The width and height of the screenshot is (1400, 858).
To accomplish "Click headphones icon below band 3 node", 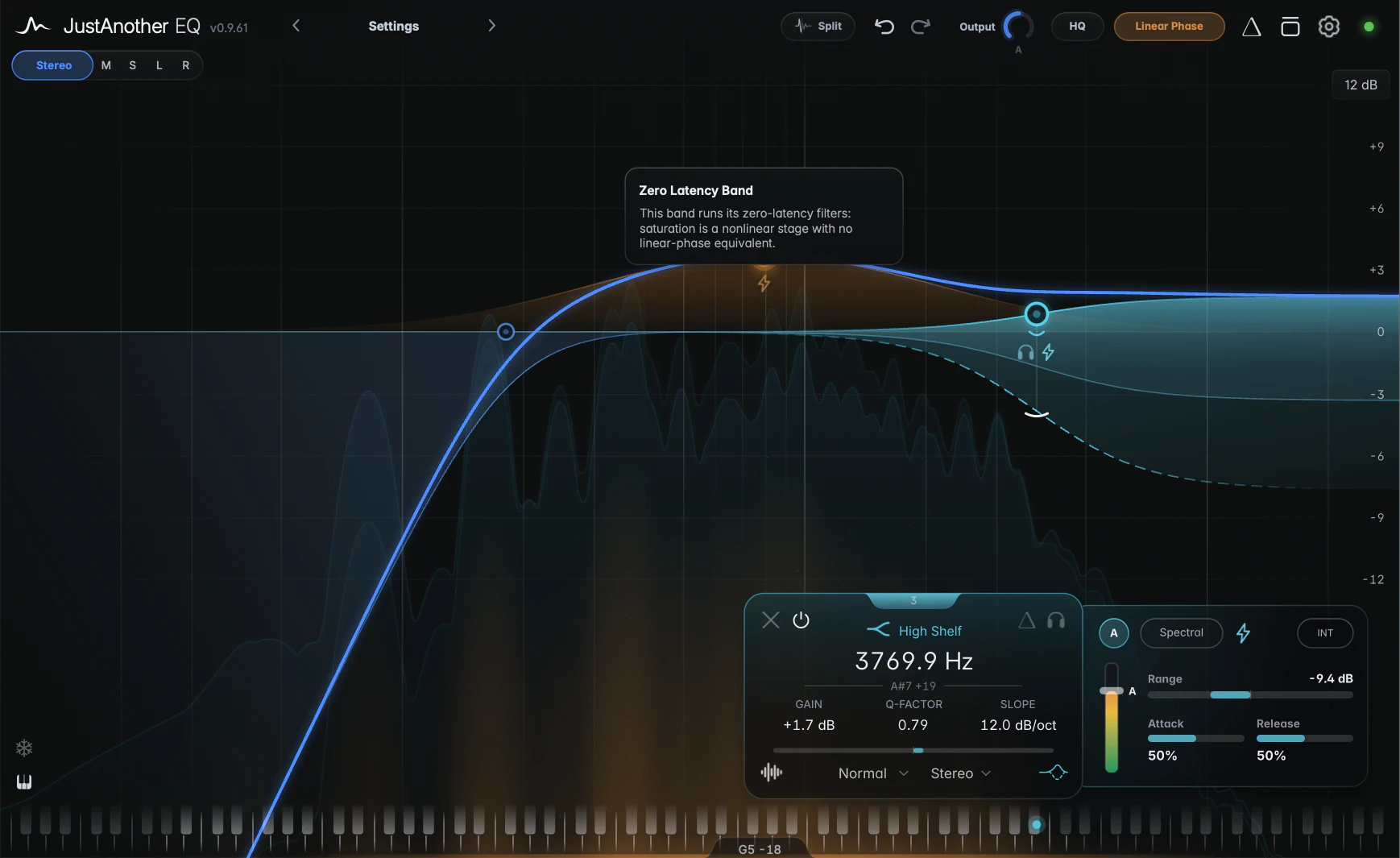I will pos(1025,352).
